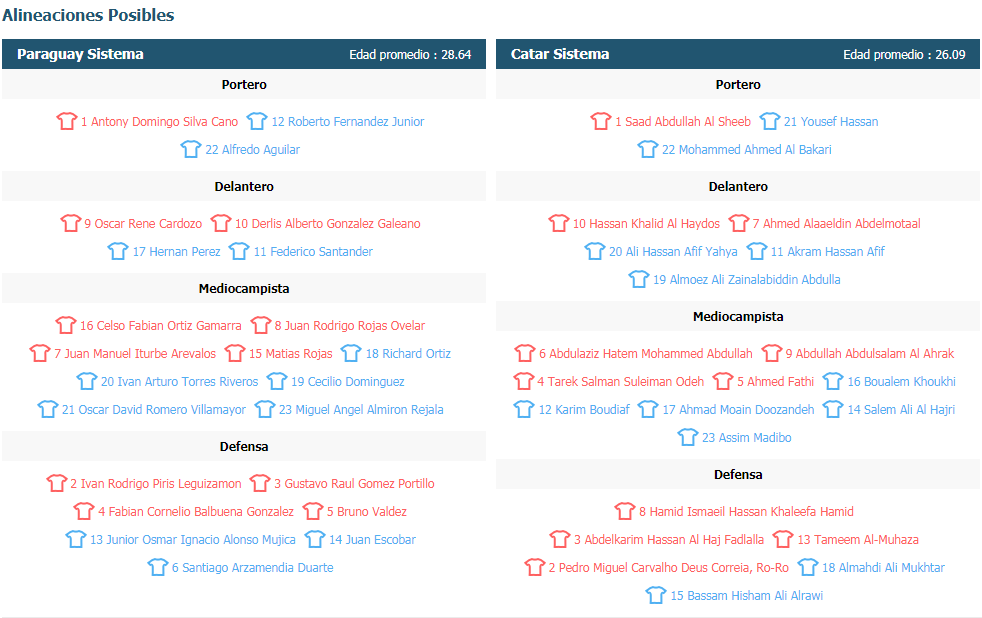Click blue shirt icon next to Assim Madibo
Image resolution: width=982 pixels, height=618 pixels.
688,437
